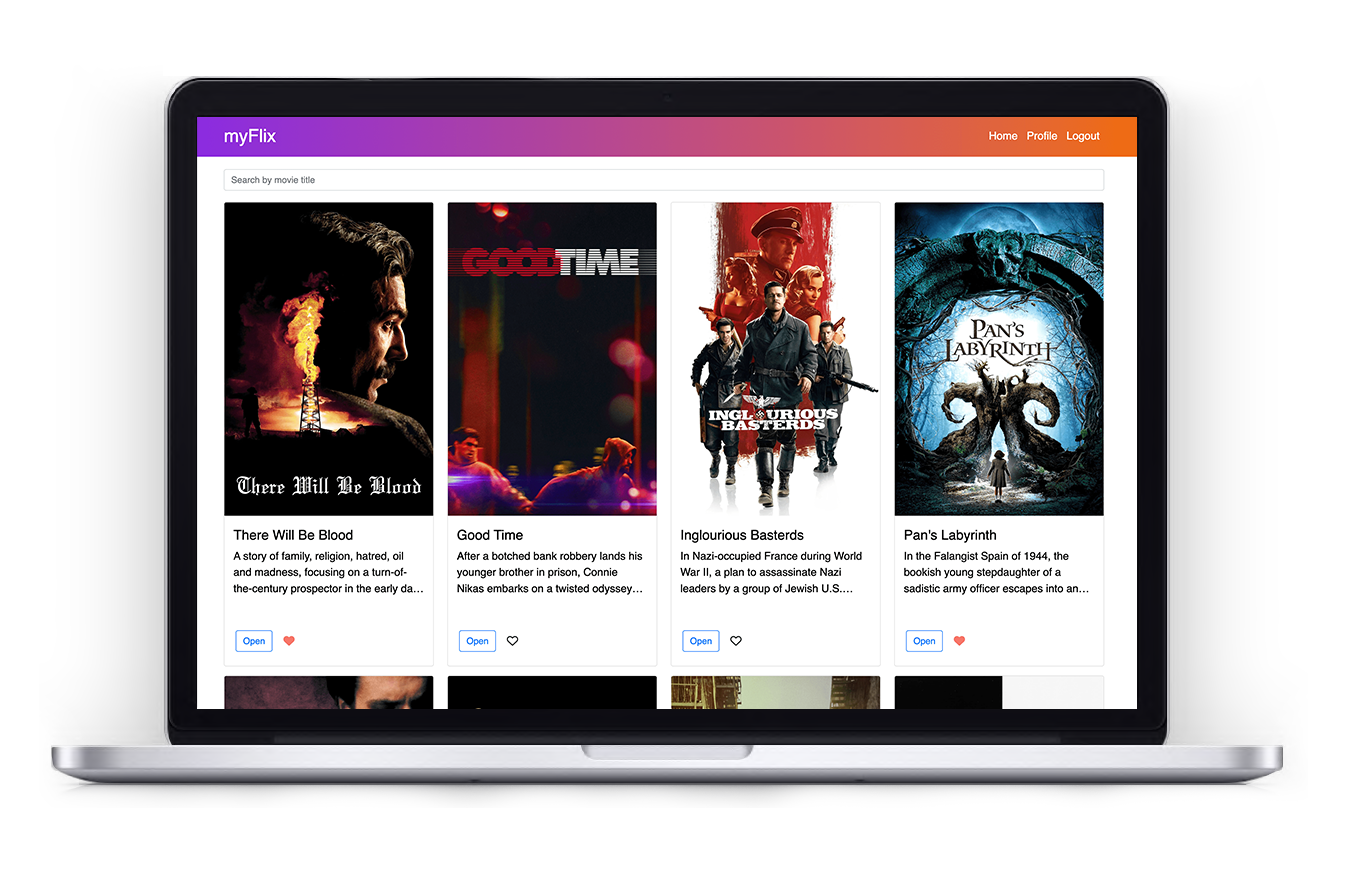Open the Good Time movie card

[477, 641]
